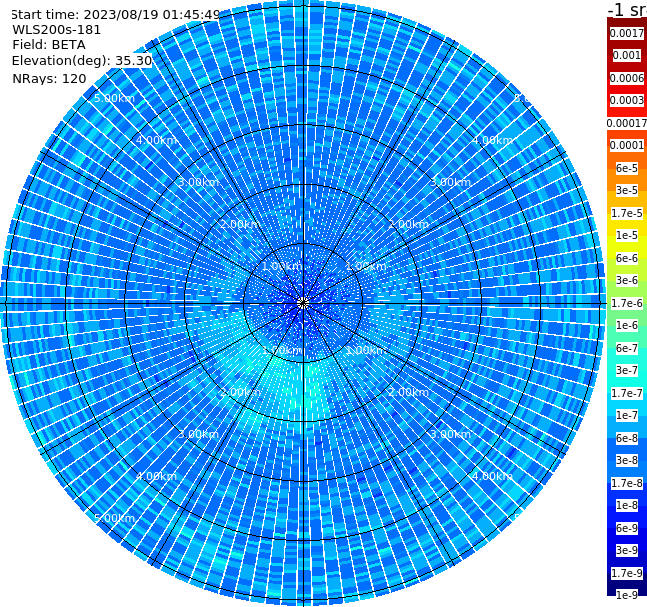Click the southeast 3.00km range ring label

[x=450, y=434]
